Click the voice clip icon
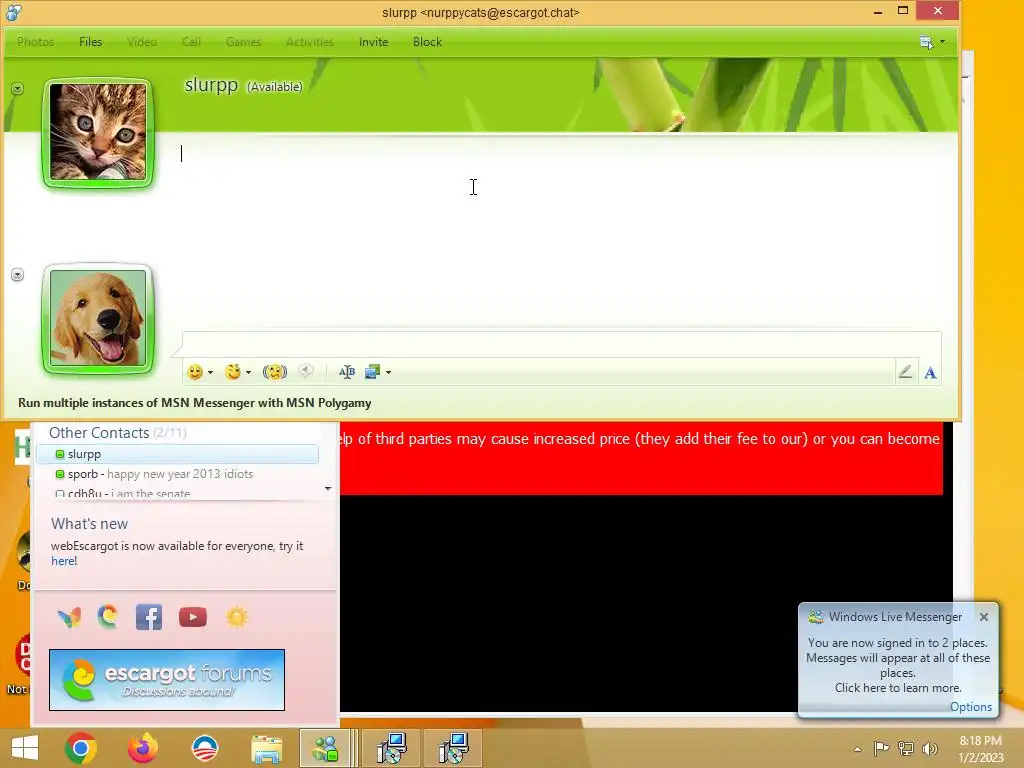 click(x=306, y=372)
